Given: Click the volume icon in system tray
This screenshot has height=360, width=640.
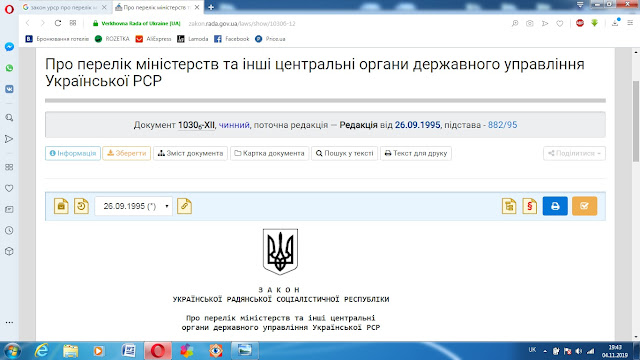Looking at the screenshot, I should pos(579,351).
